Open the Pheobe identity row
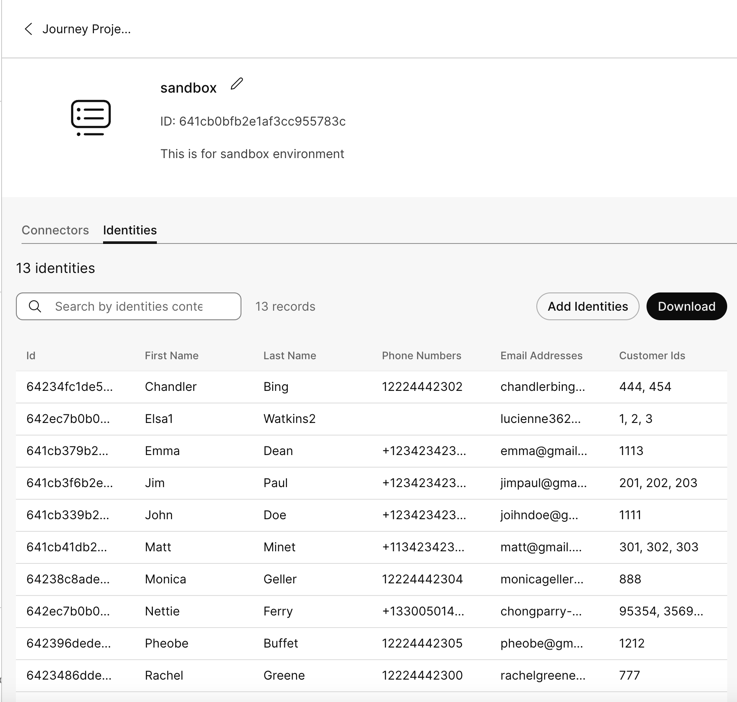Image resolution: width=737 pixels, height=702 pixels. click(371, 643)
